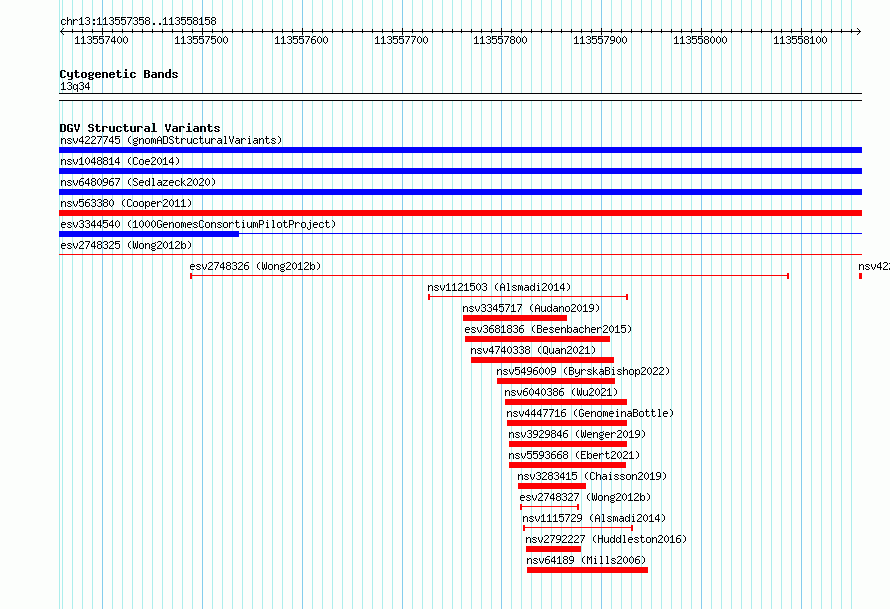Select the red bar under nsv563380
Screen dimensions: 890x609
point(460,213)
